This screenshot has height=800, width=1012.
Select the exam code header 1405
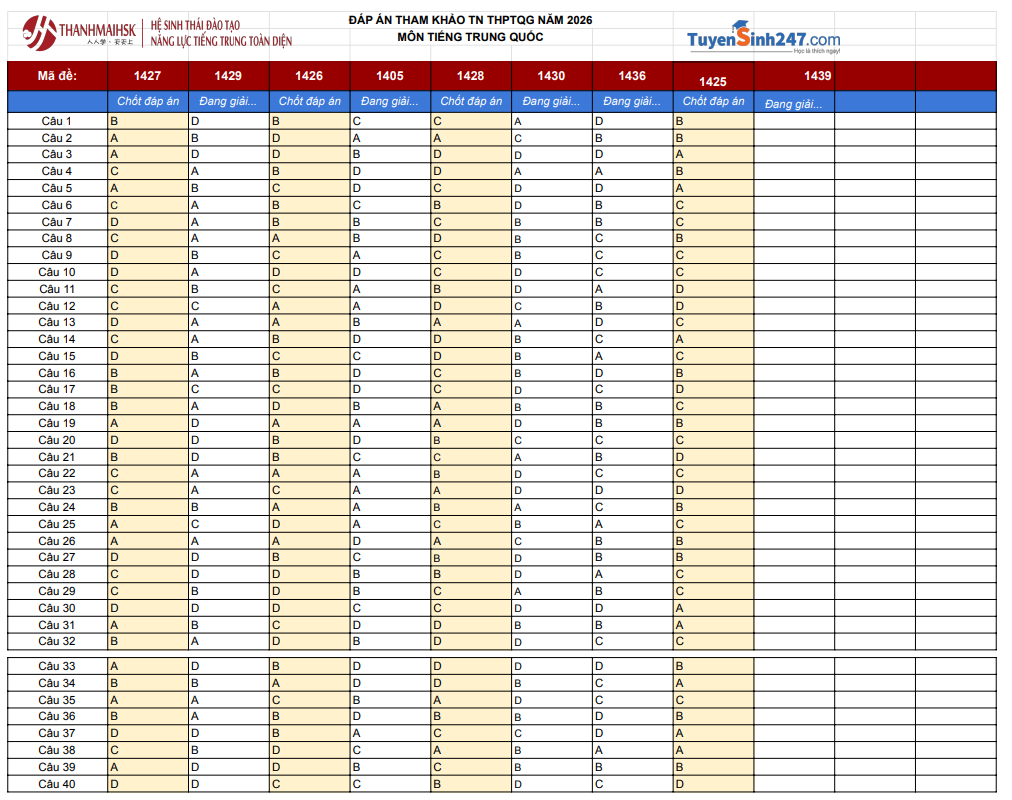click(390, 76)
